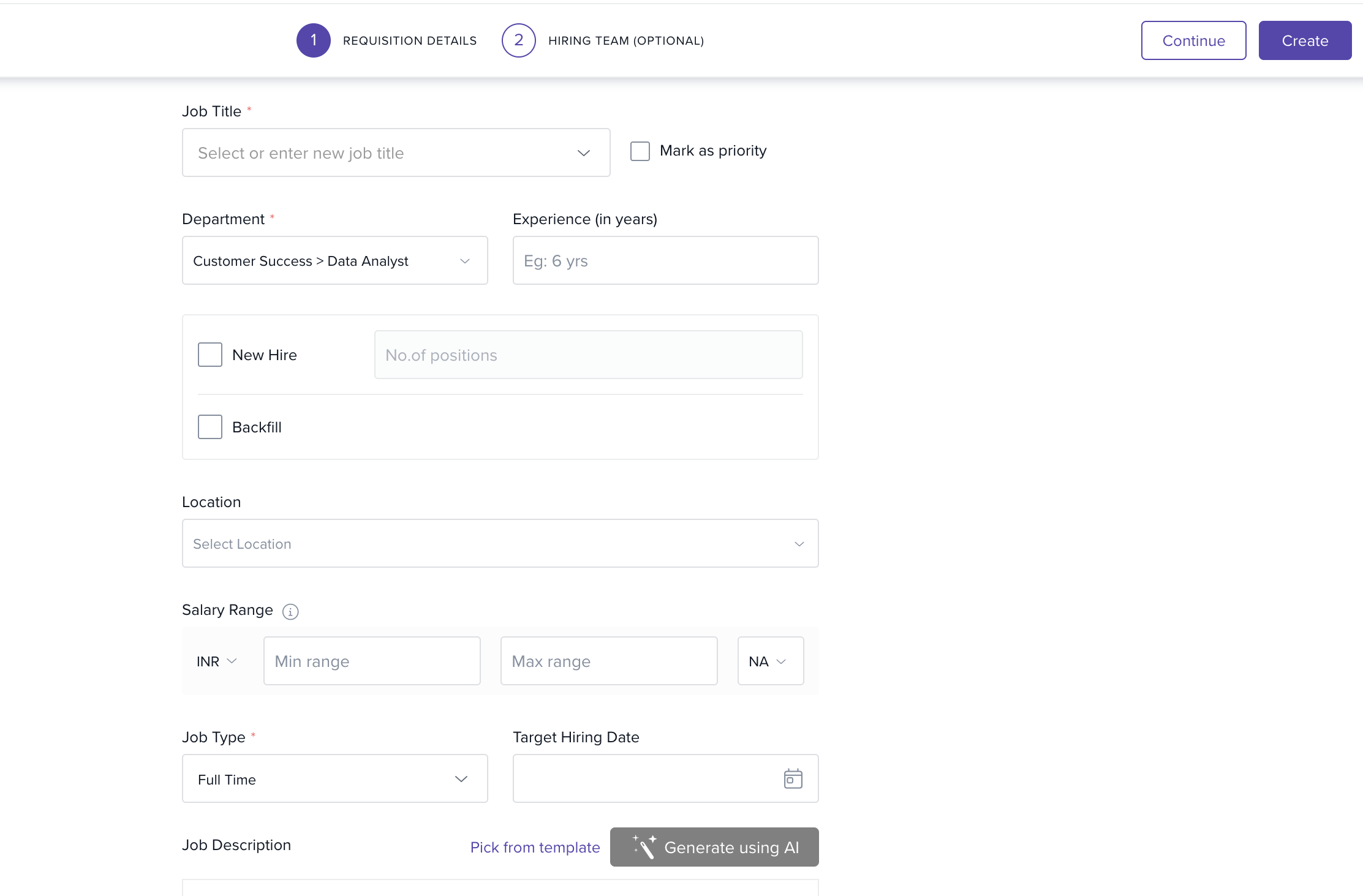Switch to Hiring Team (Optional) step

tap(625, 41)
